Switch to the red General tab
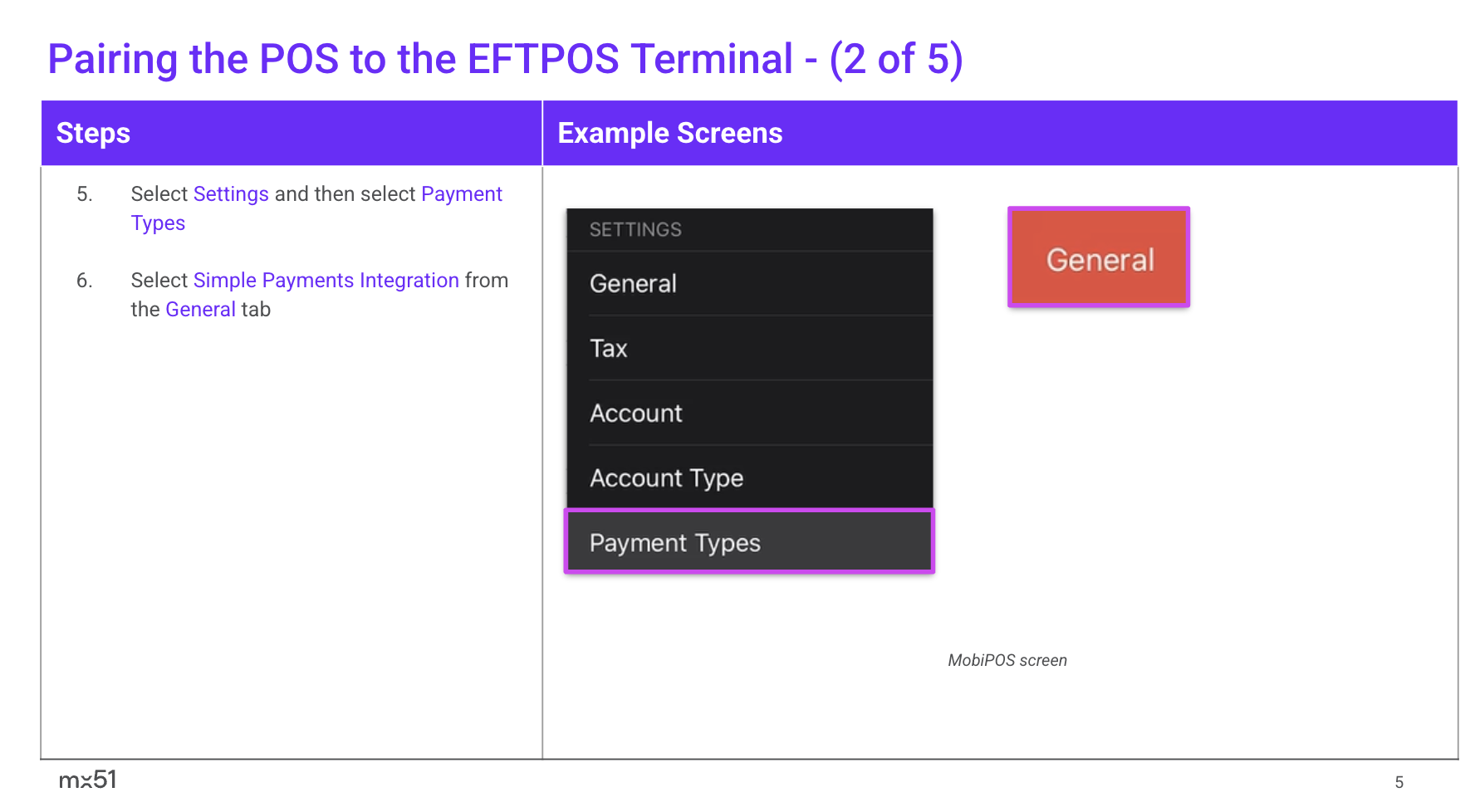 pyautogui.click(x=1099, y=258)
